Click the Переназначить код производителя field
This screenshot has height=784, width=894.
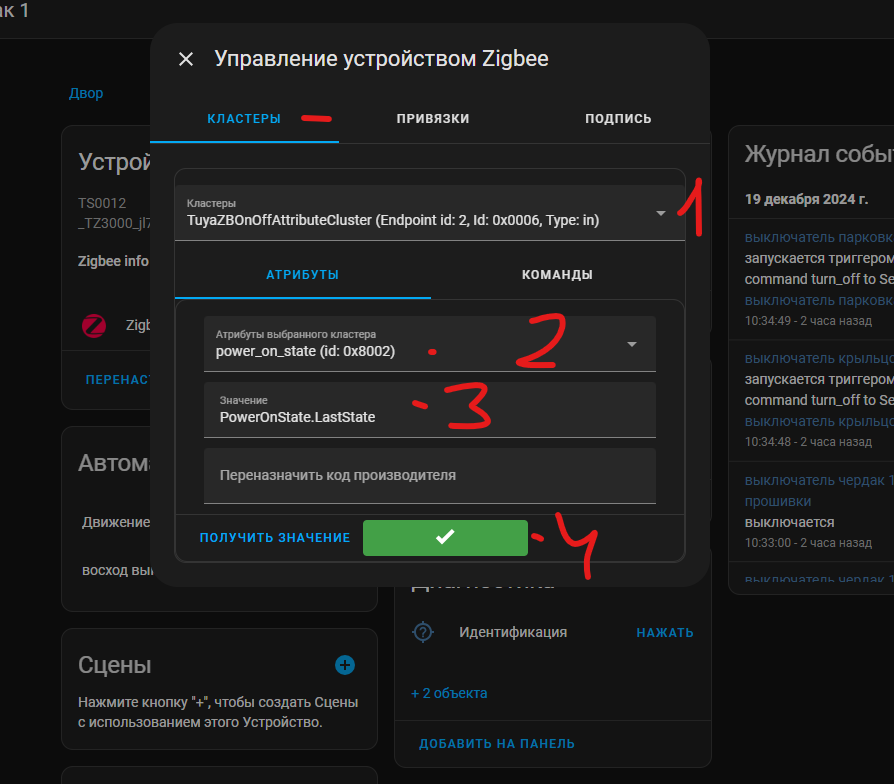430,476
